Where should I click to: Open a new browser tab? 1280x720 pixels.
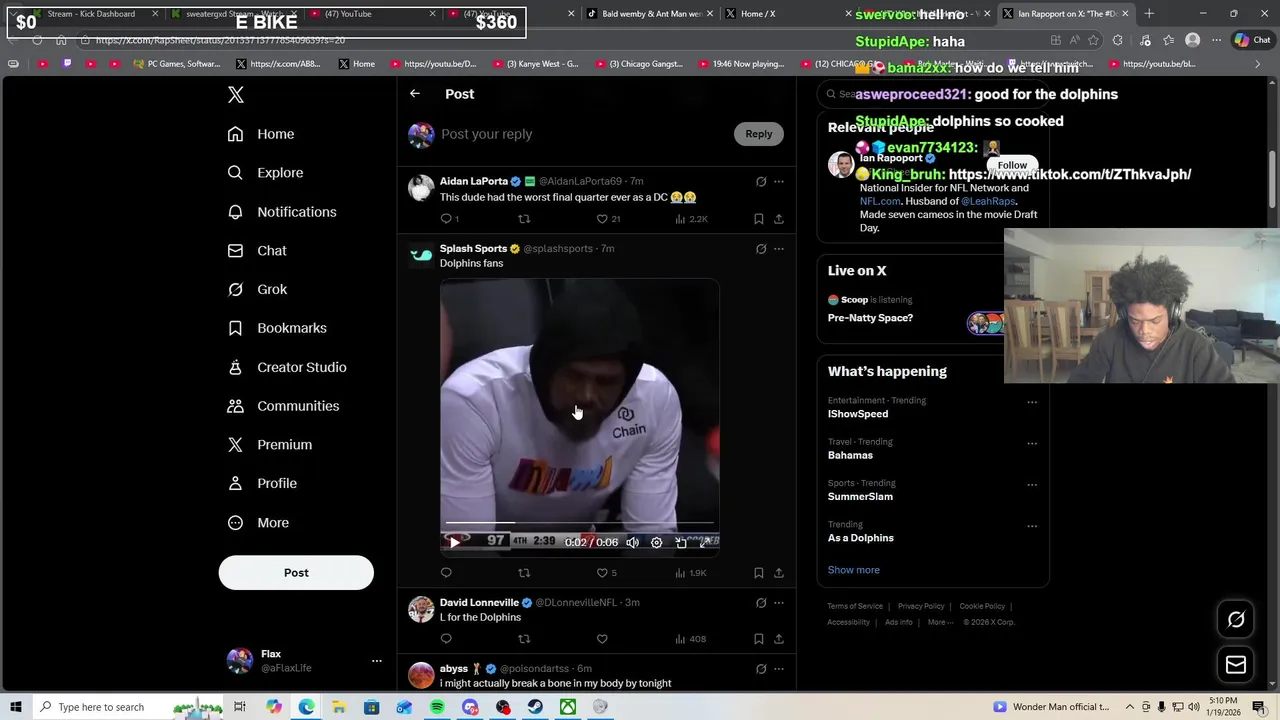tap(1149, 14)
